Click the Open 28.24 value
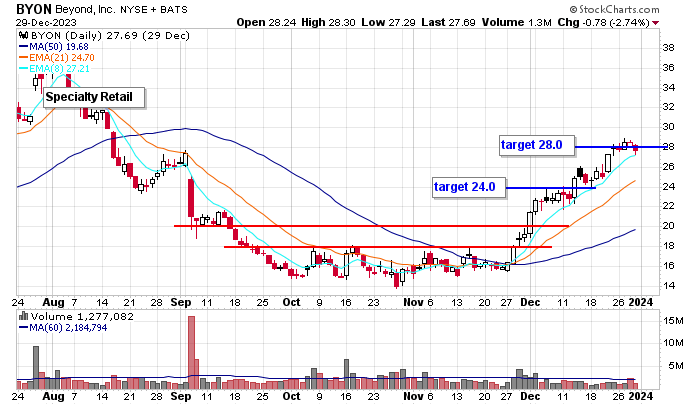This screenshot has height=405, width=700. pos(266,22)
